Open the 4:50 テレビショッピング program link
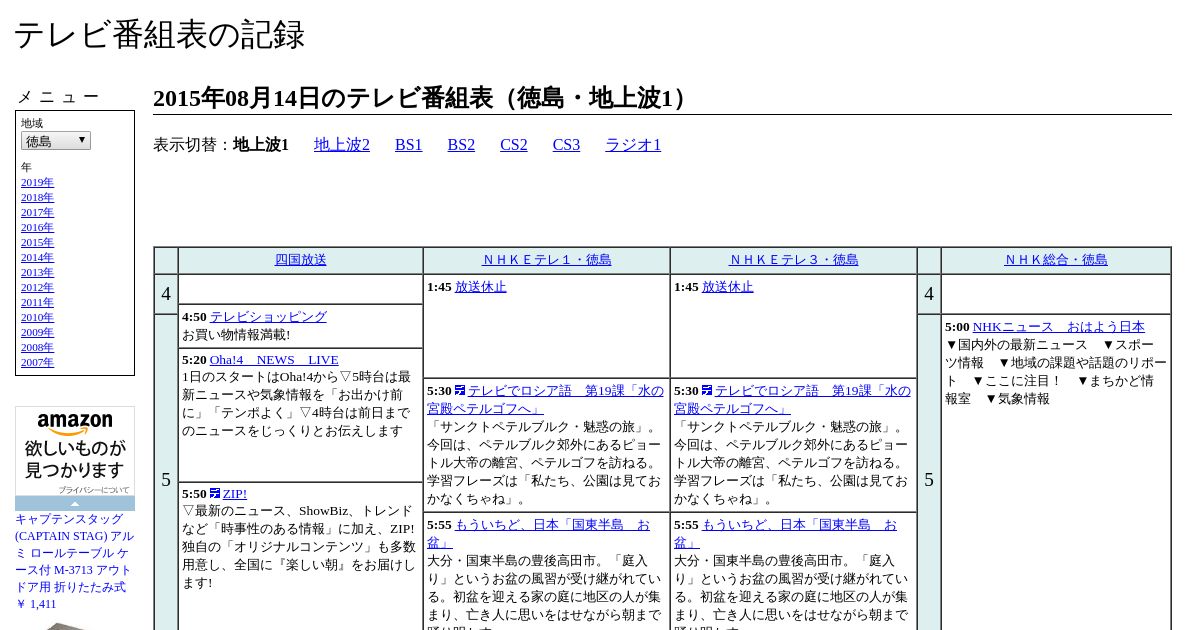The width and height of the screenshot is (1200, 630). [x=268, y=317]
